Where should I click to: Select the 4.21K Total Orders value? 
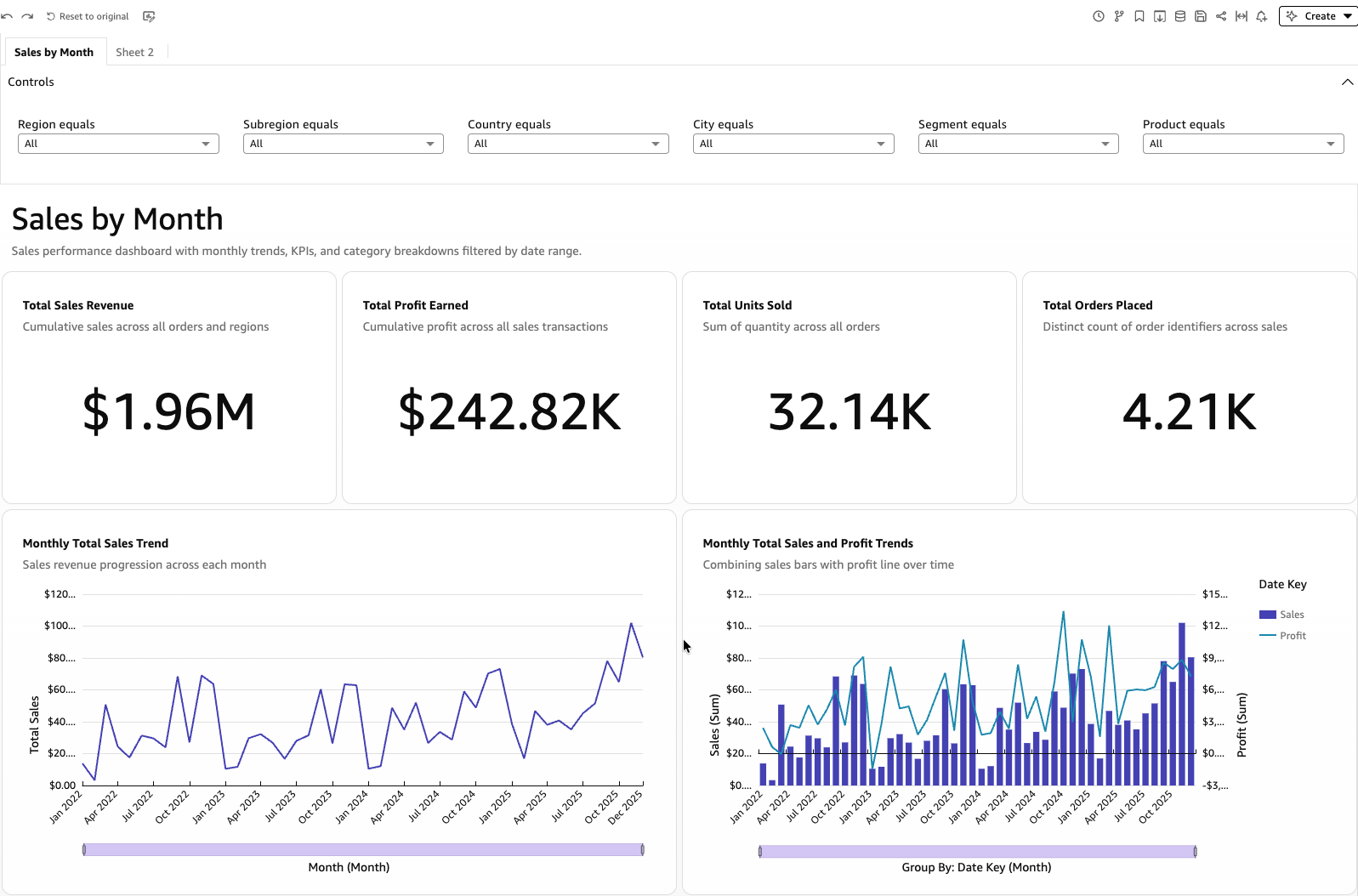coord(1190,412)
